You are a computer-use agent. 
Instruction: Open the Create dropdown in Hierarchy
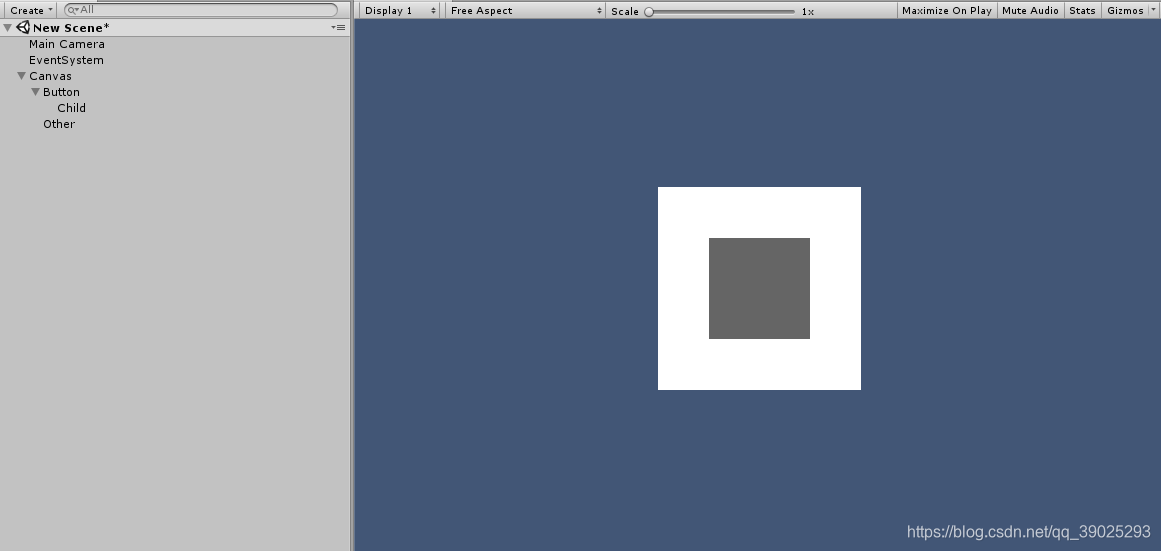tap(30, 10)
